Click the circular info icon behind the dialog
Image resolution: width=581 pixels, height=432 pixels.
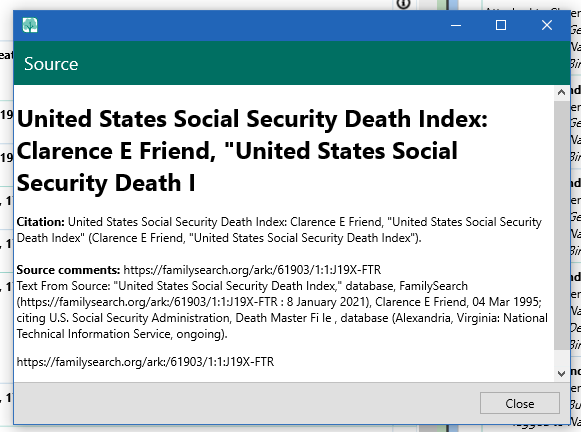pyautogui.click(x=404, y=4)
